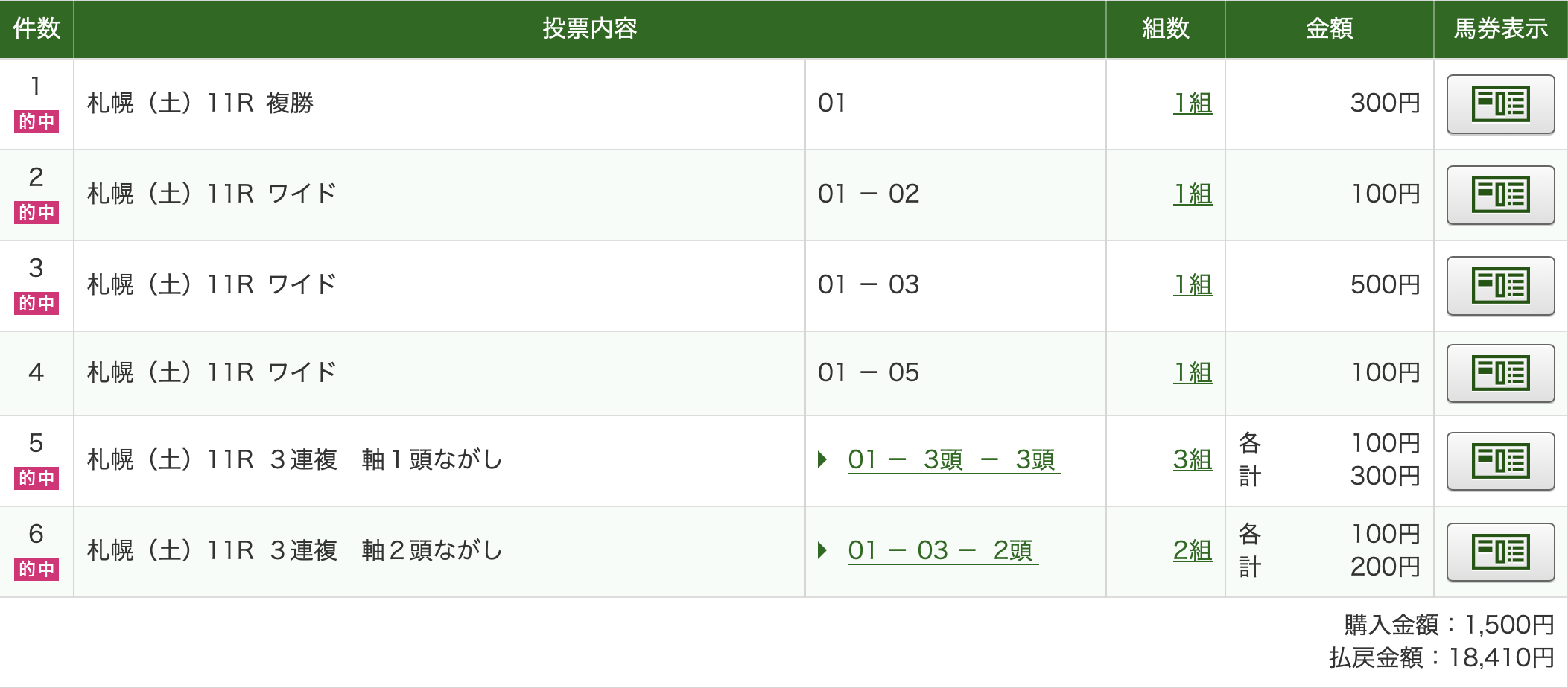Click the 馬券表示 column header

point(1500,29)
